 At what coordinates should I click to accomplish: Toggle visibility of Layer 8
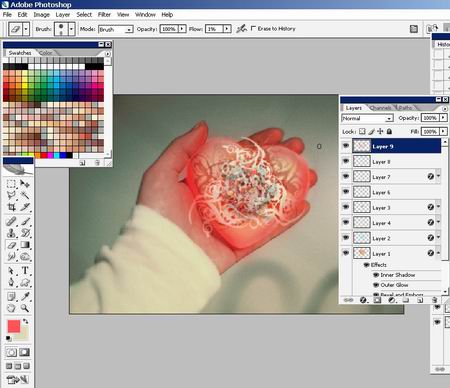click(346, 161)
